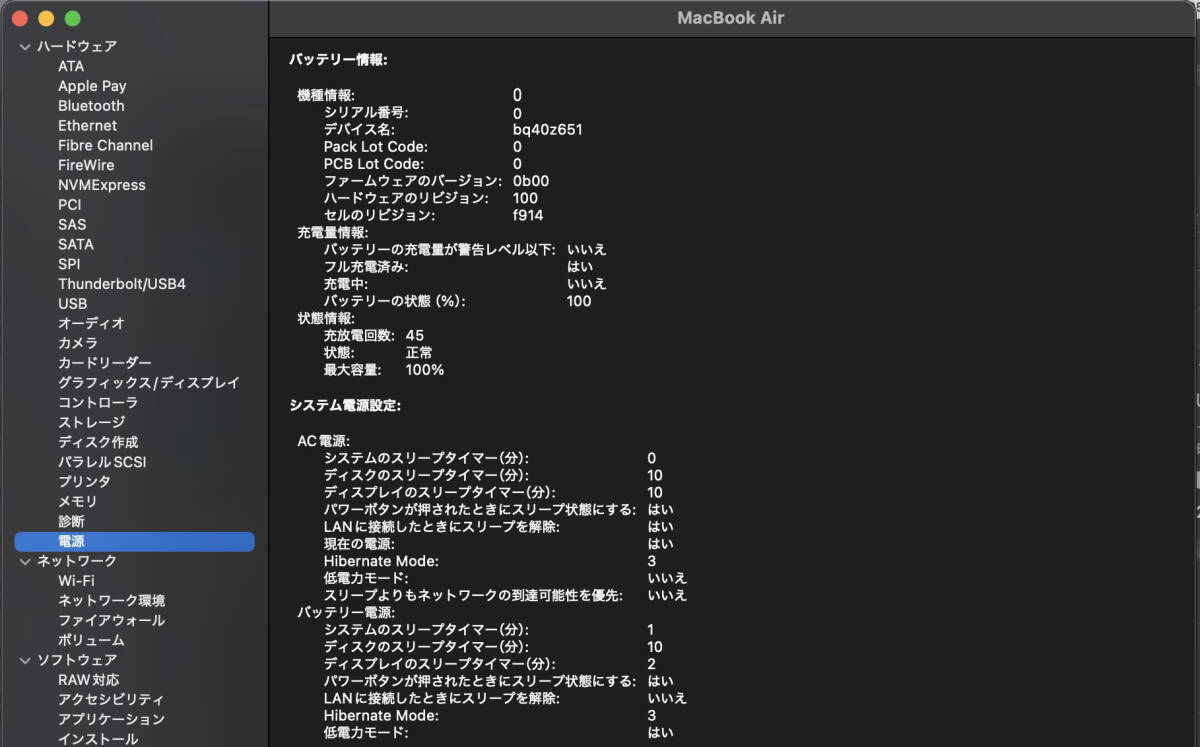The image size is (1200, 747).
Task: Select パラレルSCSI entry
Action: (x=102, y=462)
